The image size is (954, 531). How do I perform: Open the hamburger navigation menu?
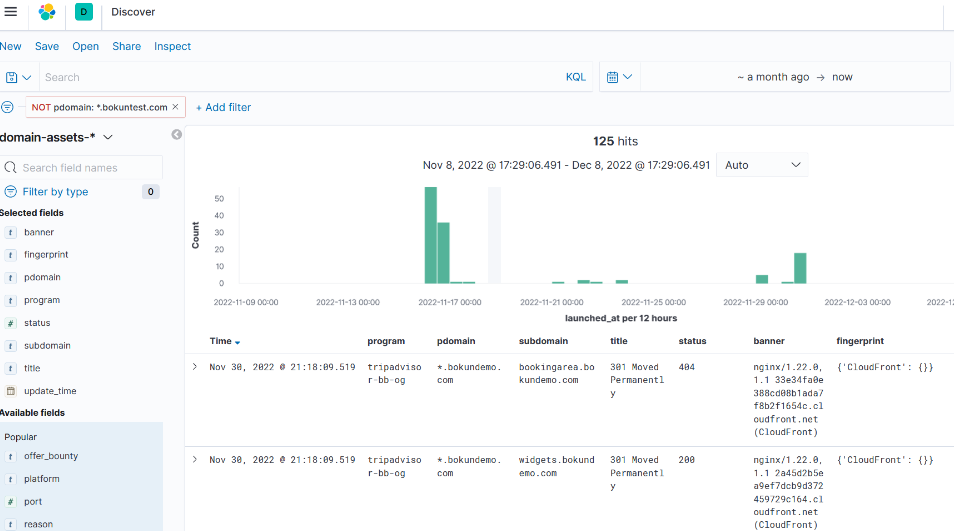pos(11,12)
